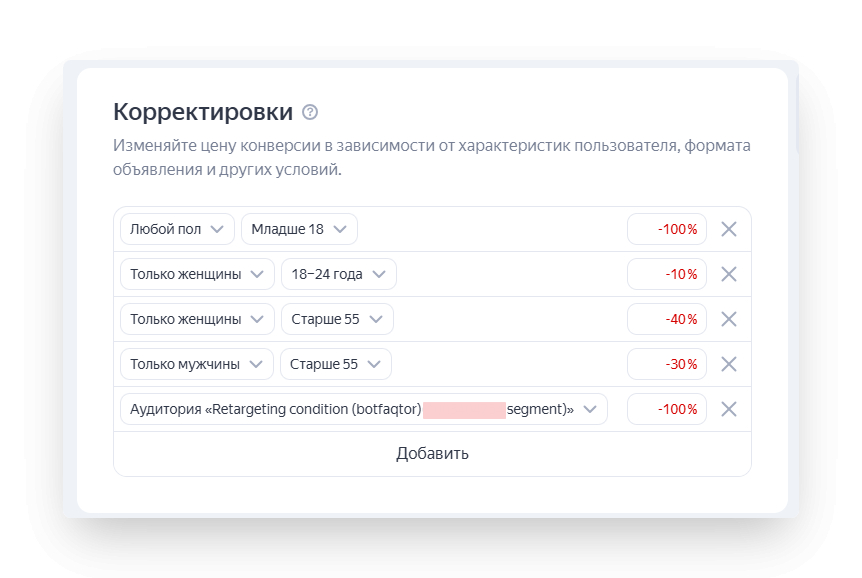Remove the Retargeting condition audience adjustment
Screen dimensions: 862x578
pyautogui.click(x=729, y=409)
